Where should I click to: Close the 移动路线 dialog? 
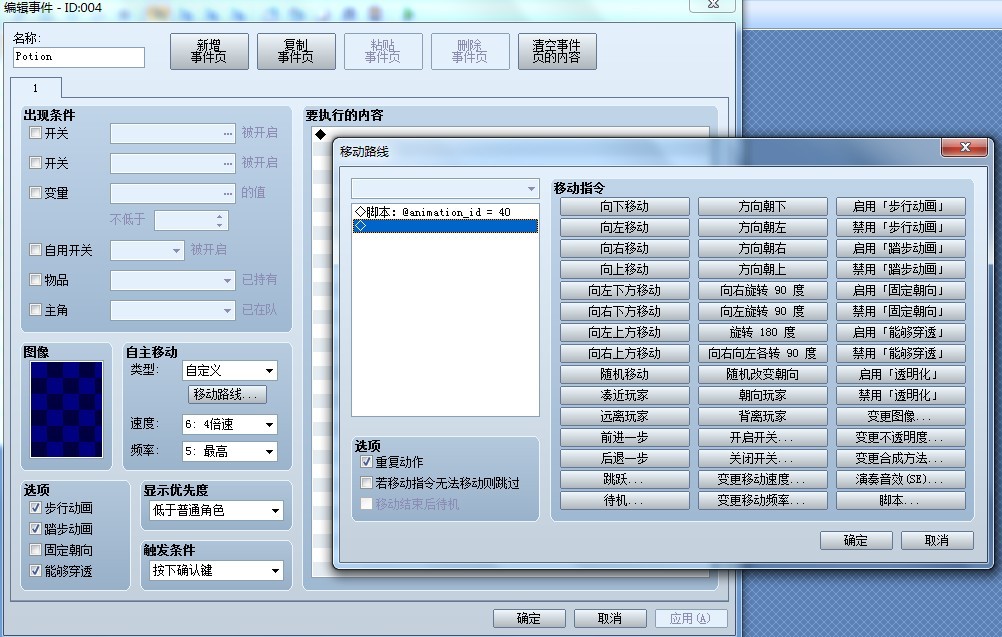[964, 148]
